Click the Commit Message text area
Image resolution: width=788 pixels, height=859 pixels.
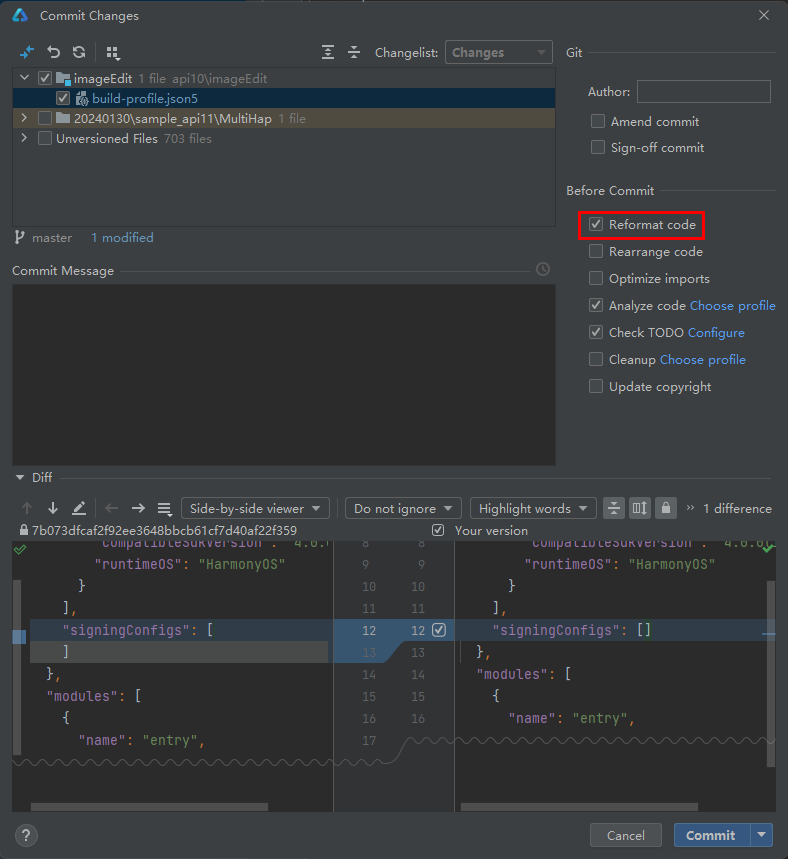[x=283, y=374]
